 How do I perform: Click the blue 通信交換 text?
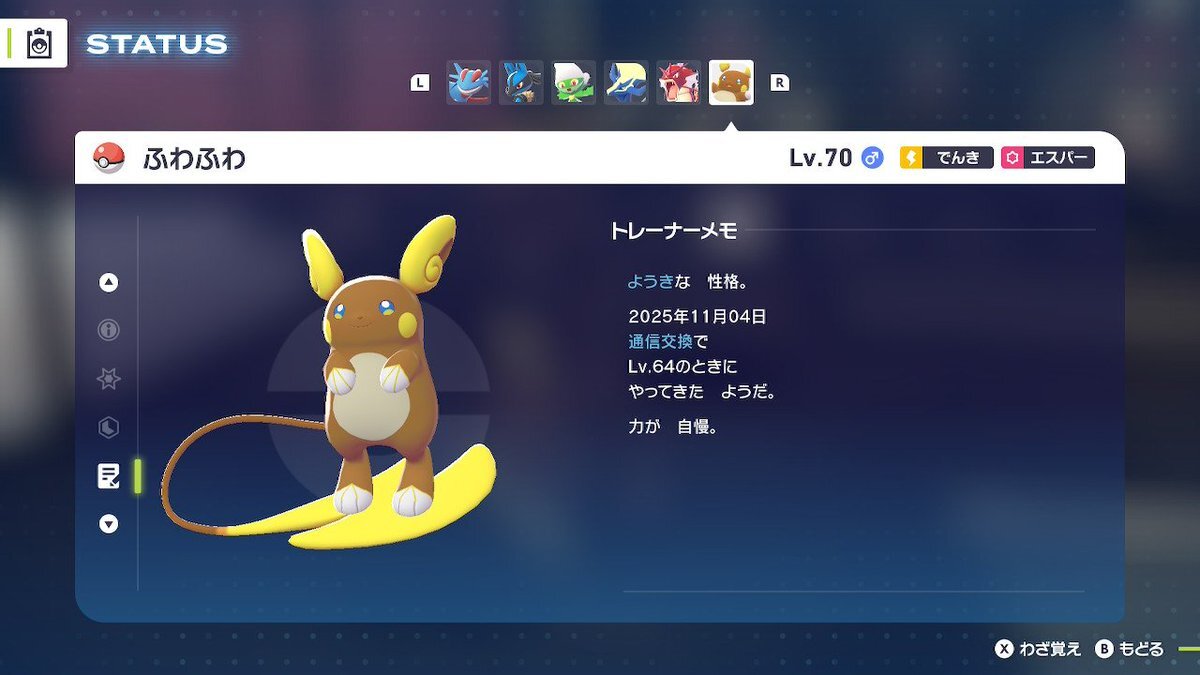pos(660,341)
